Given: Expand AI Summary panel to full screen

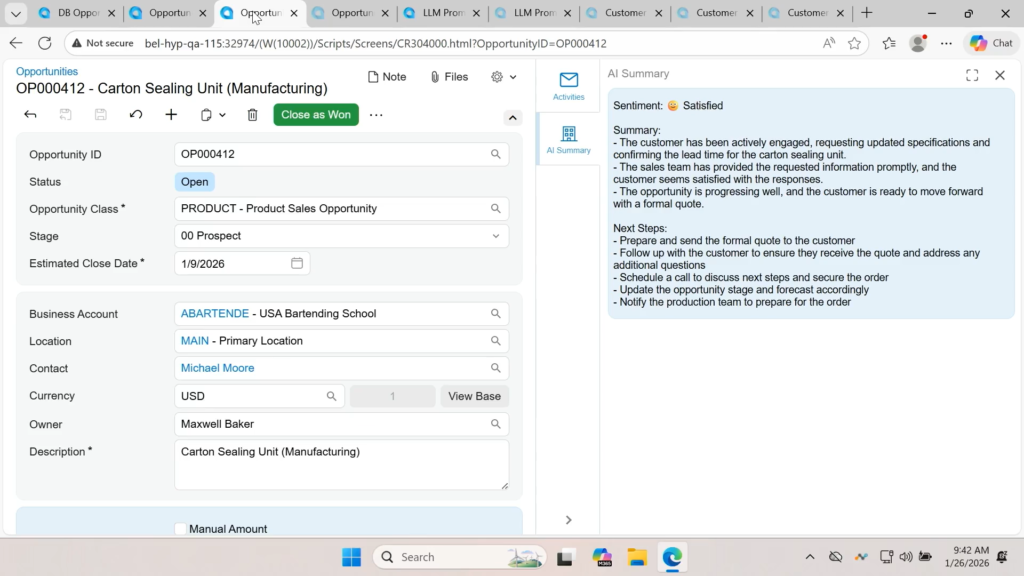Looking at the screenshot, I should click(x=972, y=75).
